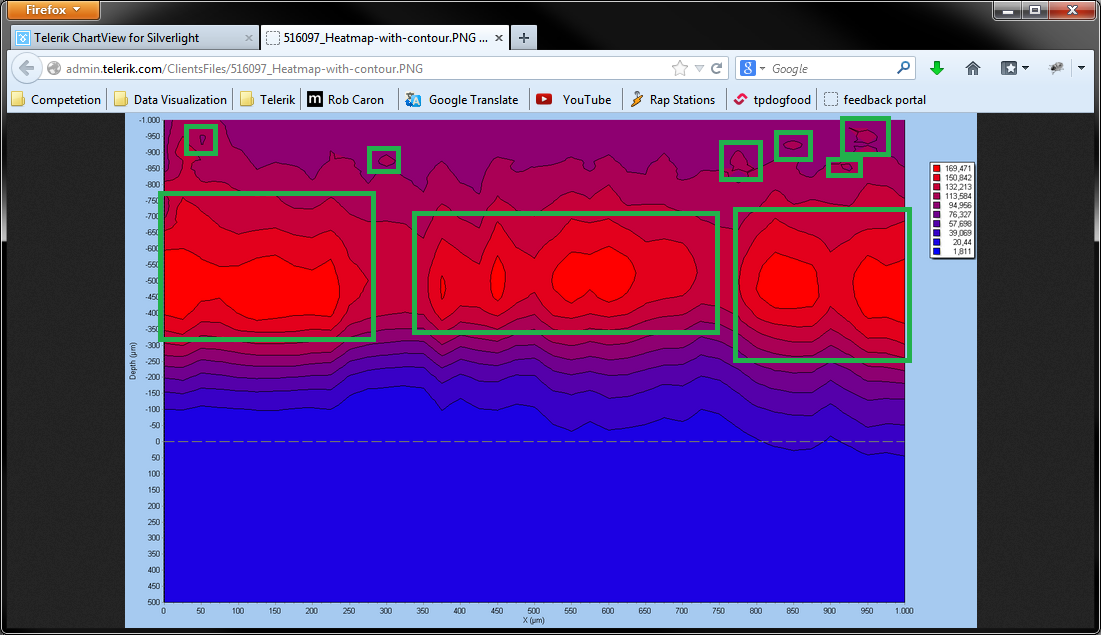1101x635 pixels.
Task: Go to the Firefox home page icon
Action: click(x=972, y=68)
